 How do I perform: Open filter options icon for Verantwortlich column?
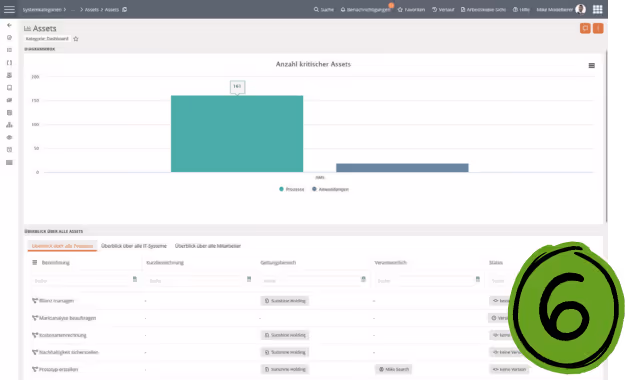click(478, 279)
